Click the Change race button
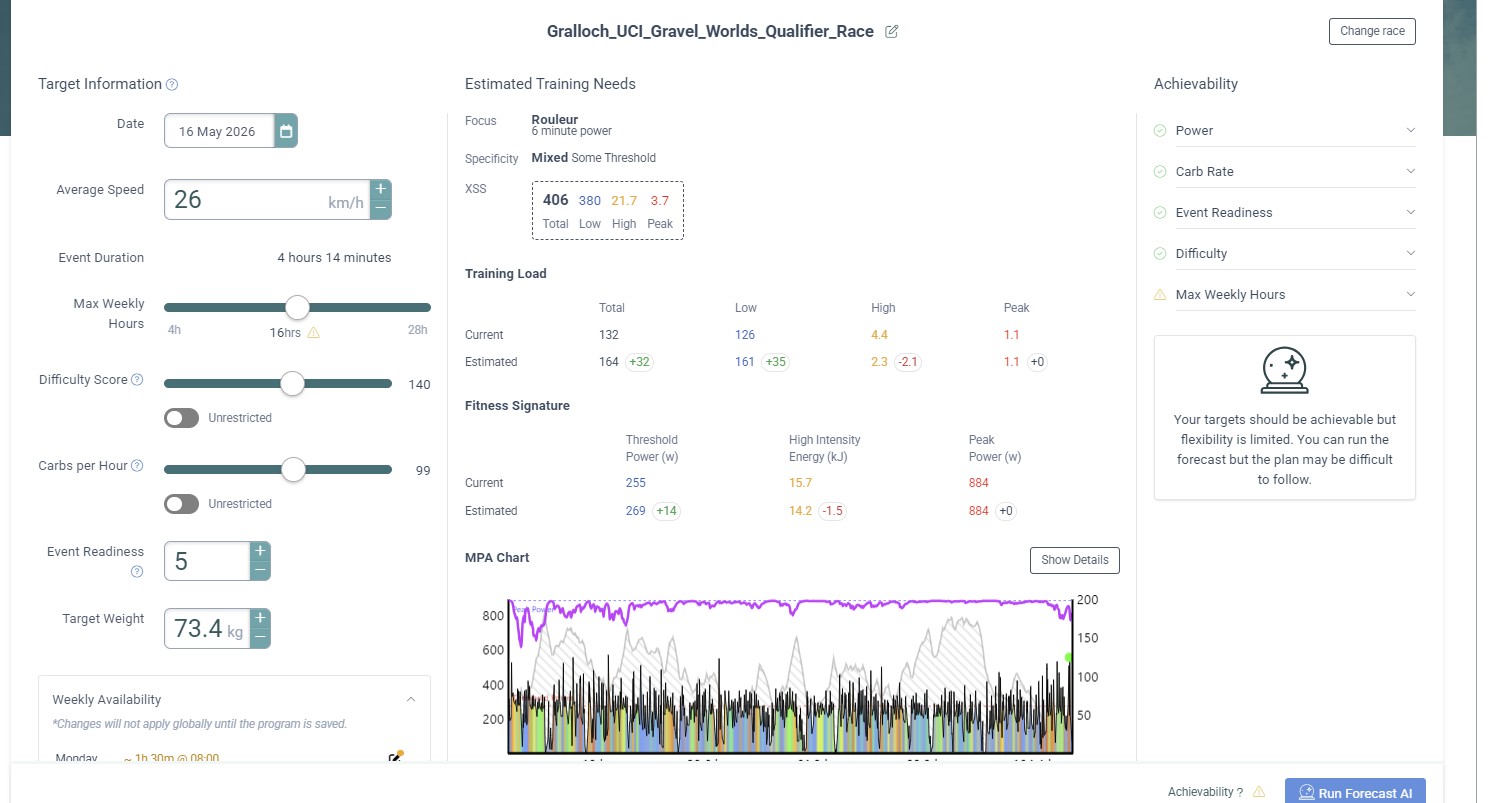 pos(1371,31)
